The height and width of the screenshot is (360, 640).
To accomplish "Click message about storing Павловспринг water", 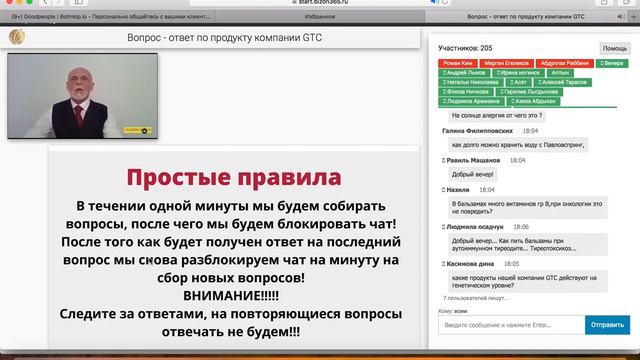I will [518, 145].
